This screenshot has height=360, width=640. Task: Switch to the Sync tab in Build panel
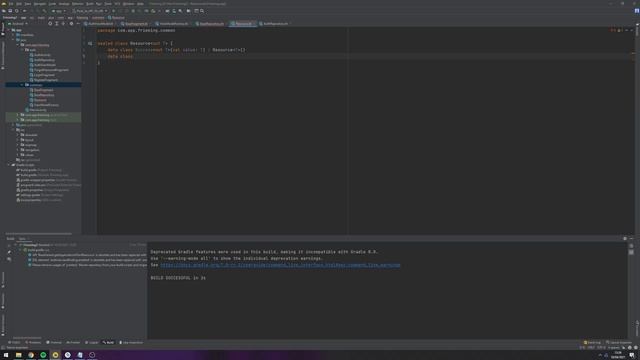coord(22,239)
